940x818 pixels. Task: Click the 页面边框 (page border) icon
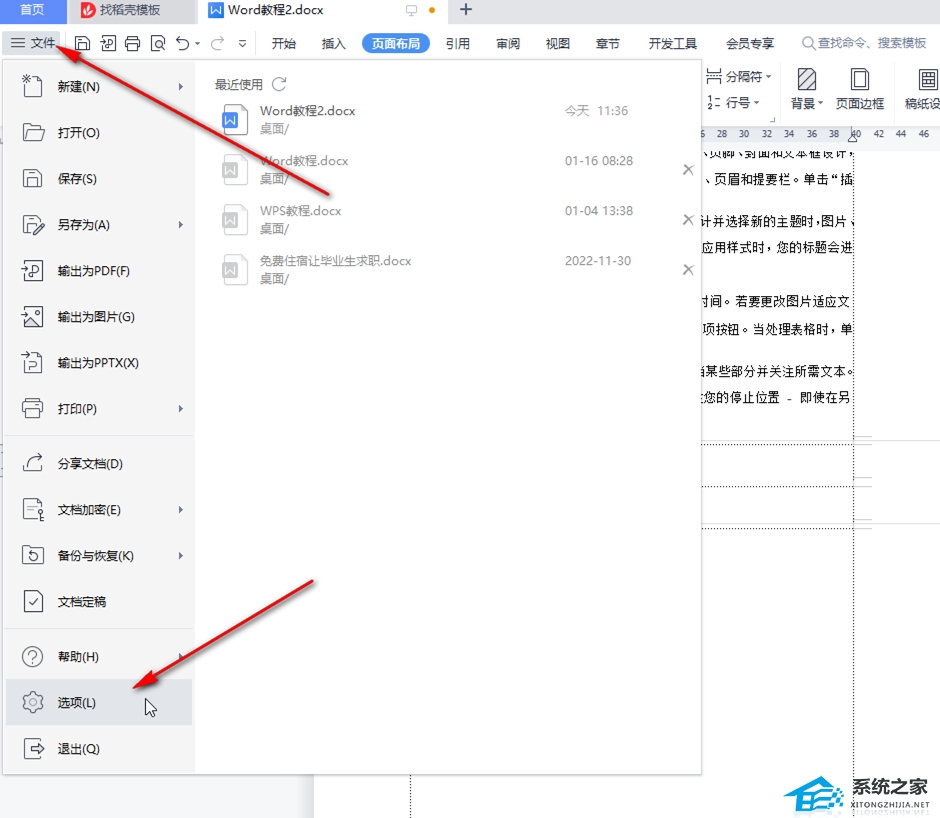tap(861, 90)
